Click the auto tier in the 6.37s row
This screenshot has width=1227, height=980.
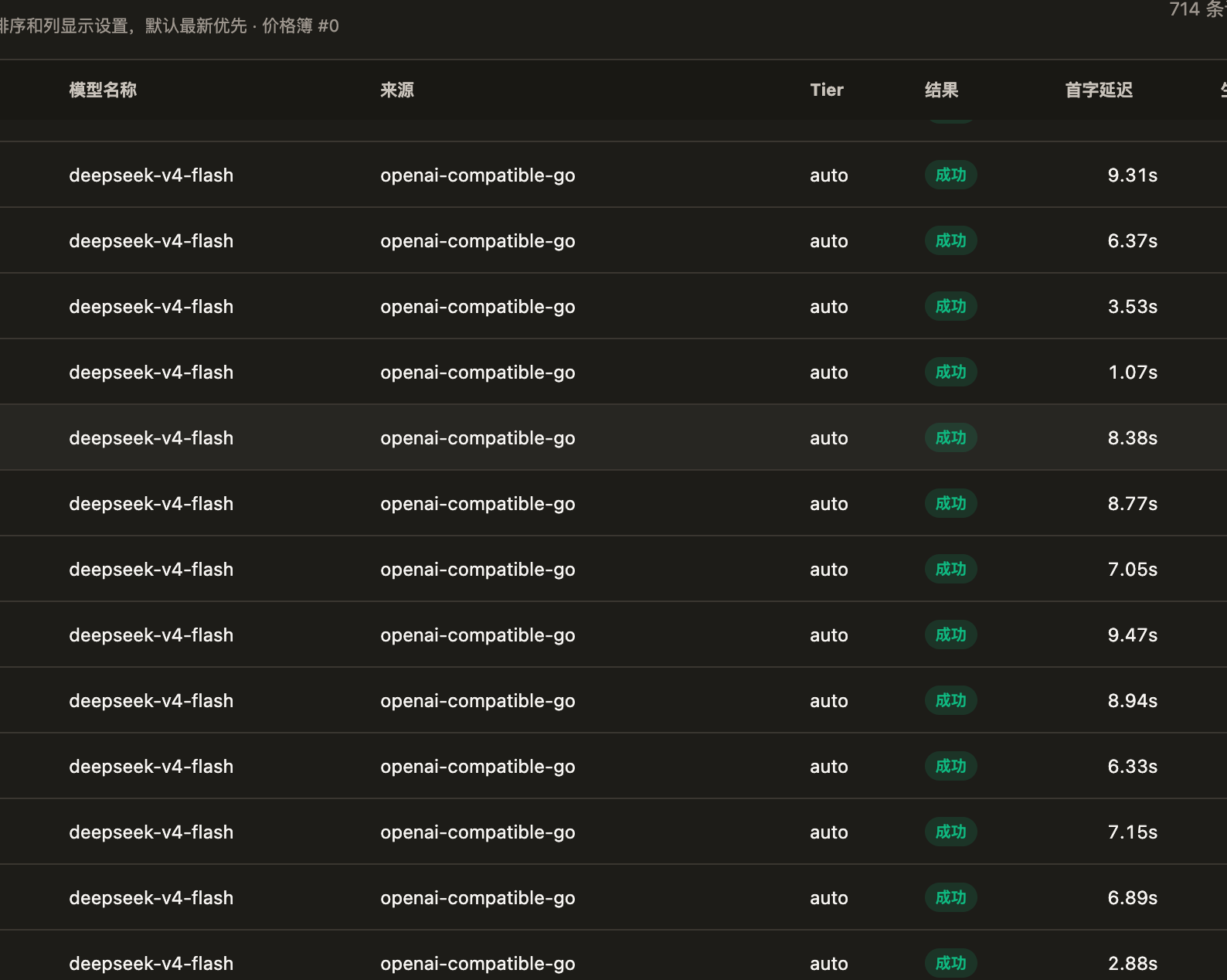tap(829, 241)
